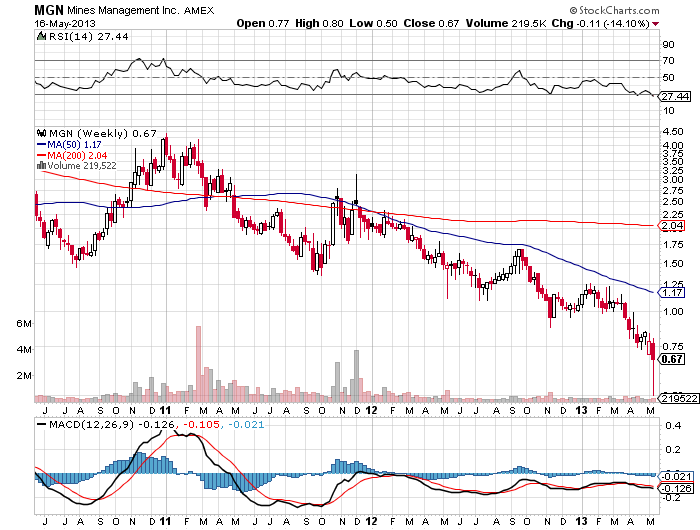Click the 2.04 red MA(200) price tag

[x=671, y=225]
